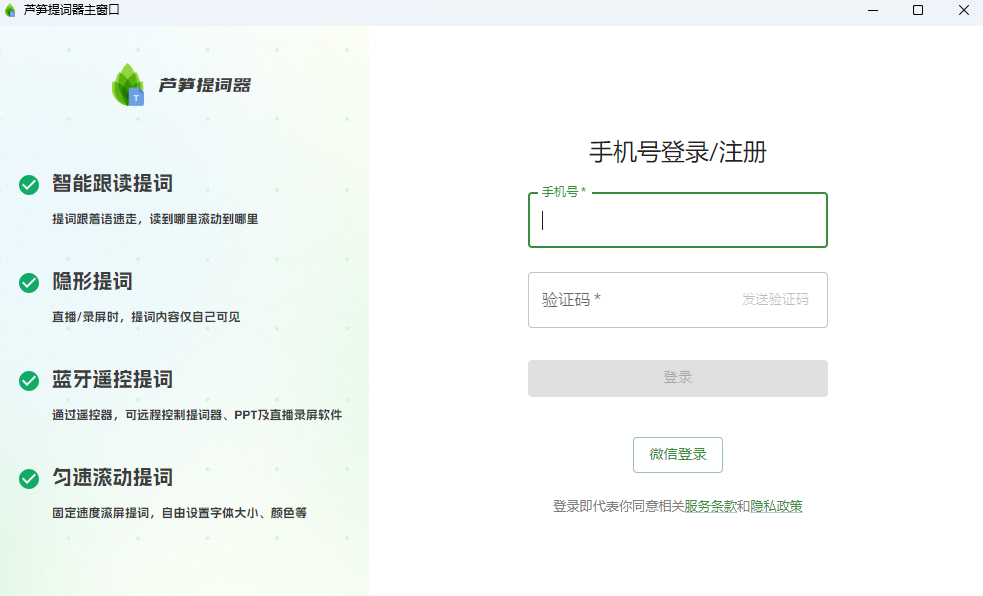Maximize the 芦笋提词器 window
The image size is (983, 596).
point(917,10)
